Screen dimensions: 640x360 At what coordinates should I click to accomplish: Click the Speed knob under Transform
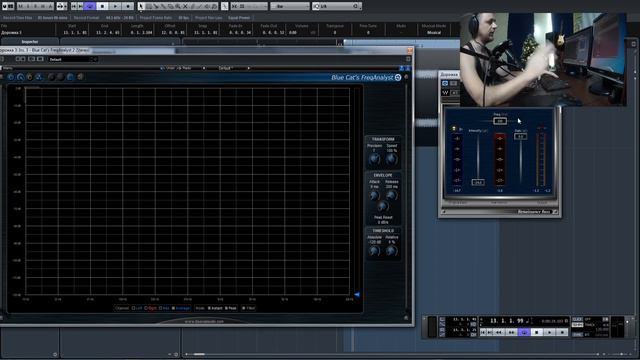coord(391,160)
